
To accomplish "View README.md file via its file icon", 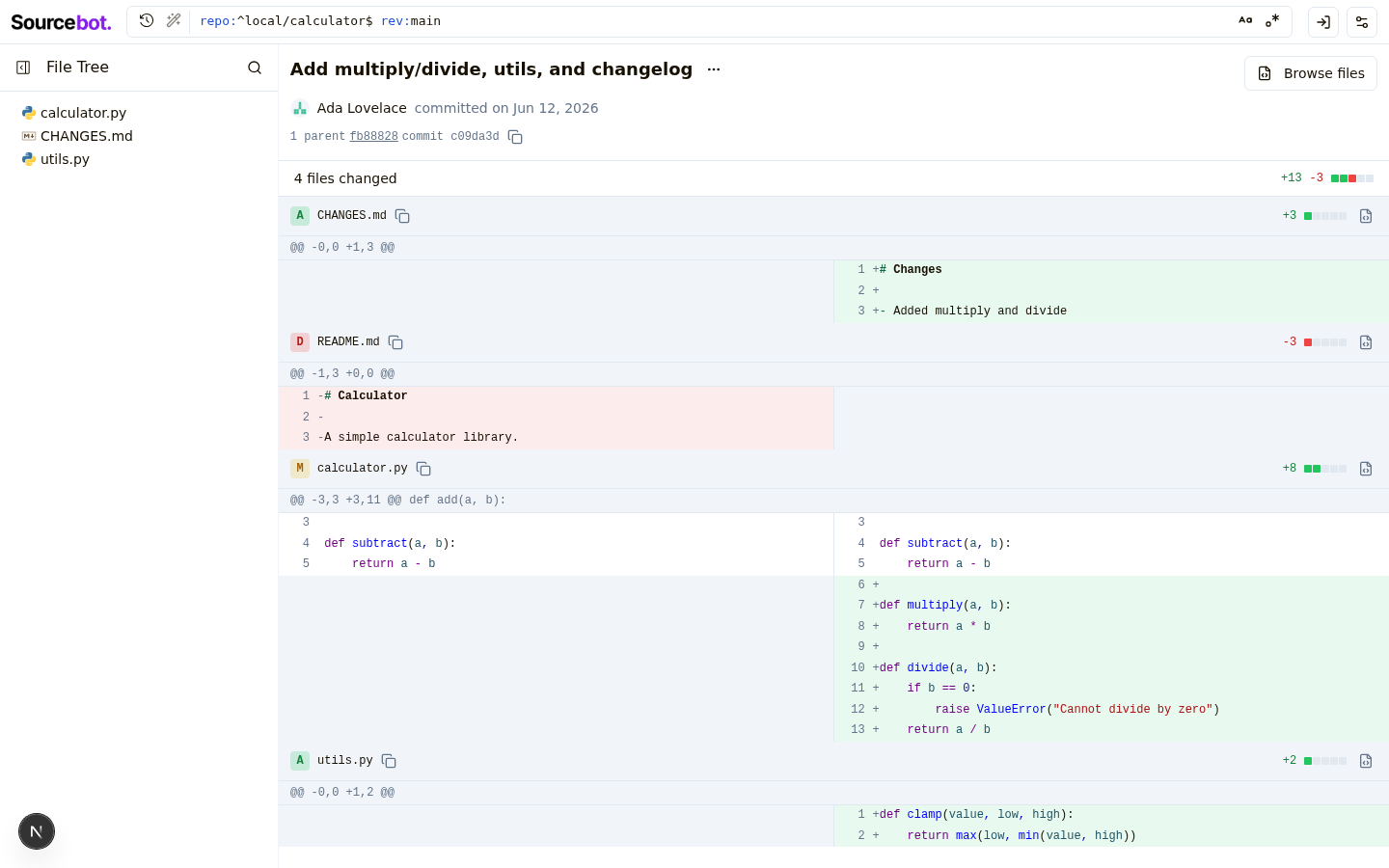I will coord(1366,342).
